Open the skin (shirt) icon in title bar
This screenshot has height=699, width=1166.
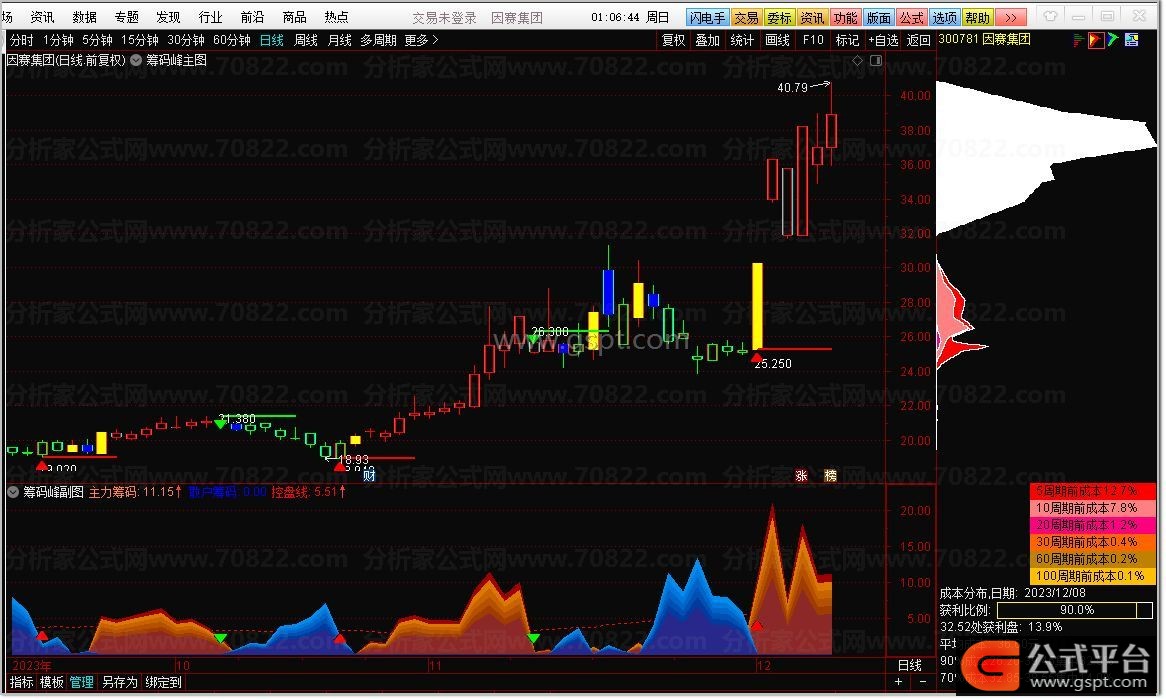[1050, 16]
